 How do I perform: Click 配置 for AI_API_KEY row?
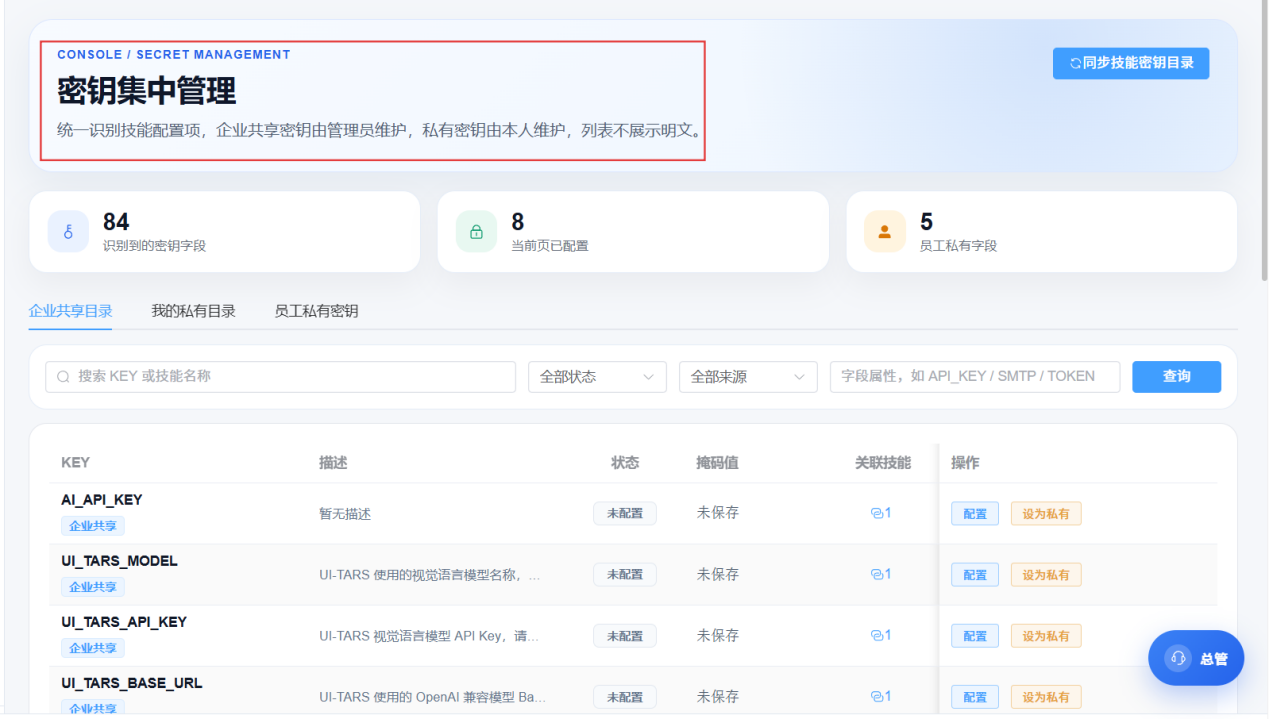975,514
